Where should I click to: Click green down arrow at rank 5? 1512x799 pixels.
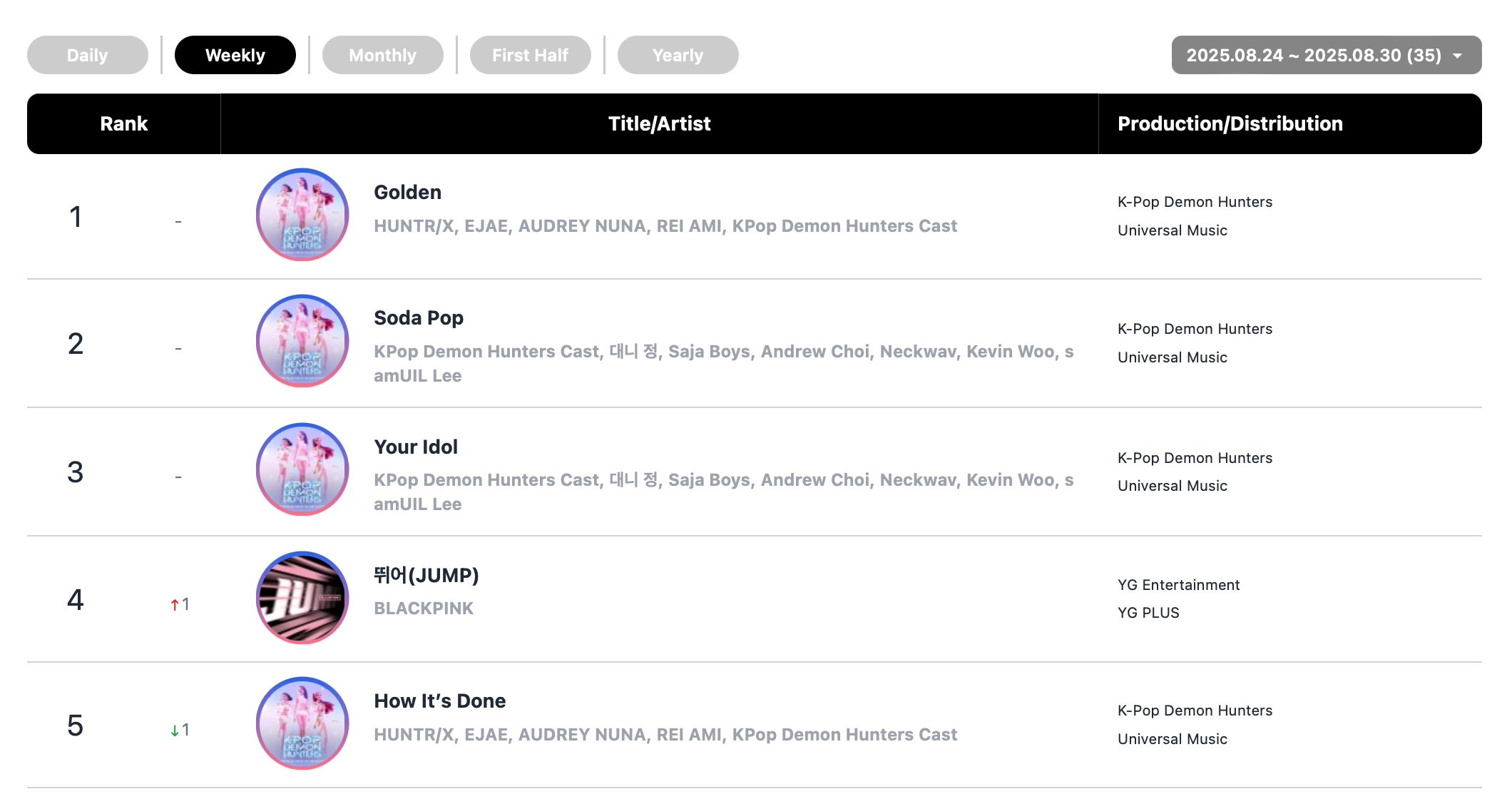175,731
